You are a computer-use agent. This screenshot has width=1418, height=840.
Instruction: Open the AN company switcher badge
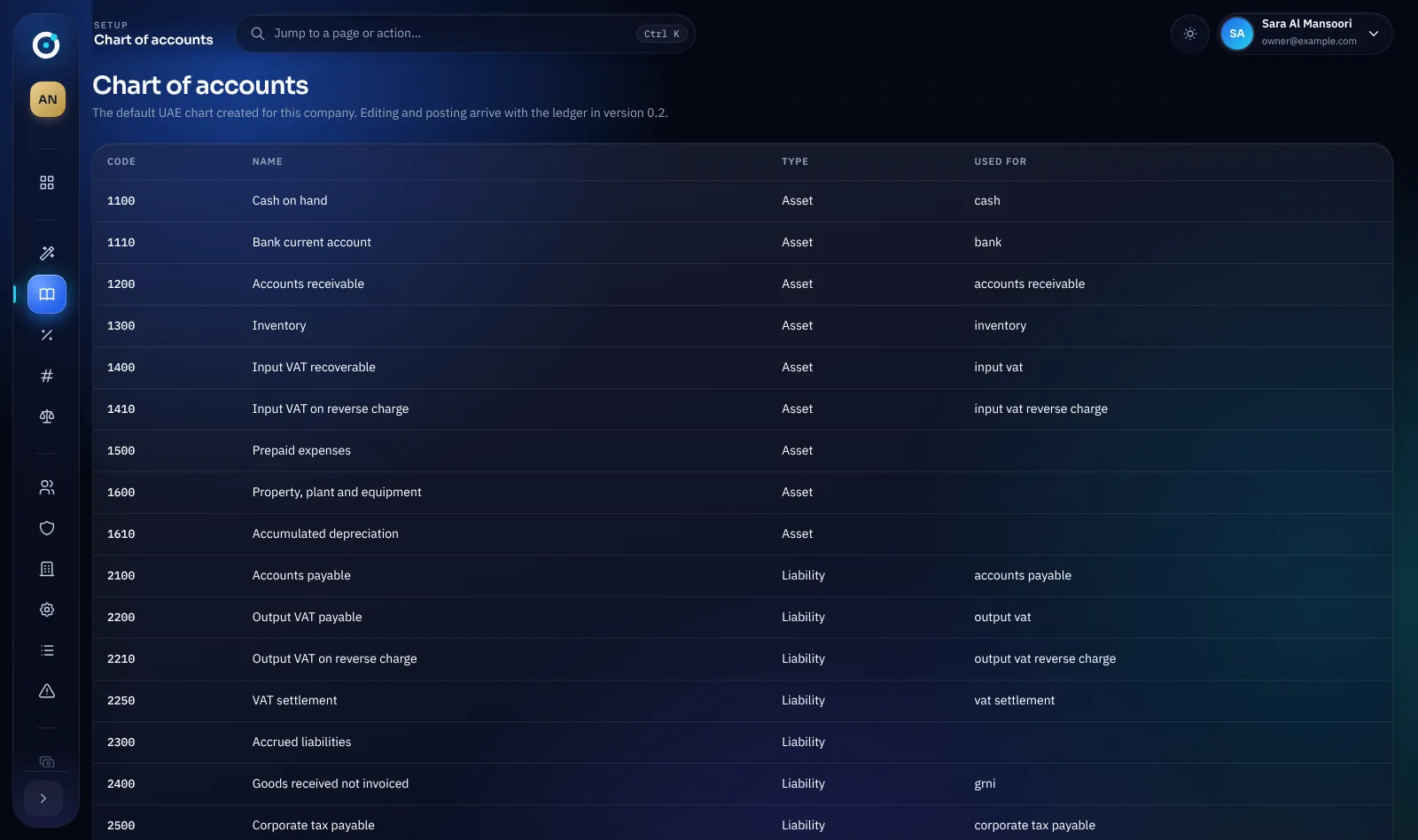tap(48, 99)
